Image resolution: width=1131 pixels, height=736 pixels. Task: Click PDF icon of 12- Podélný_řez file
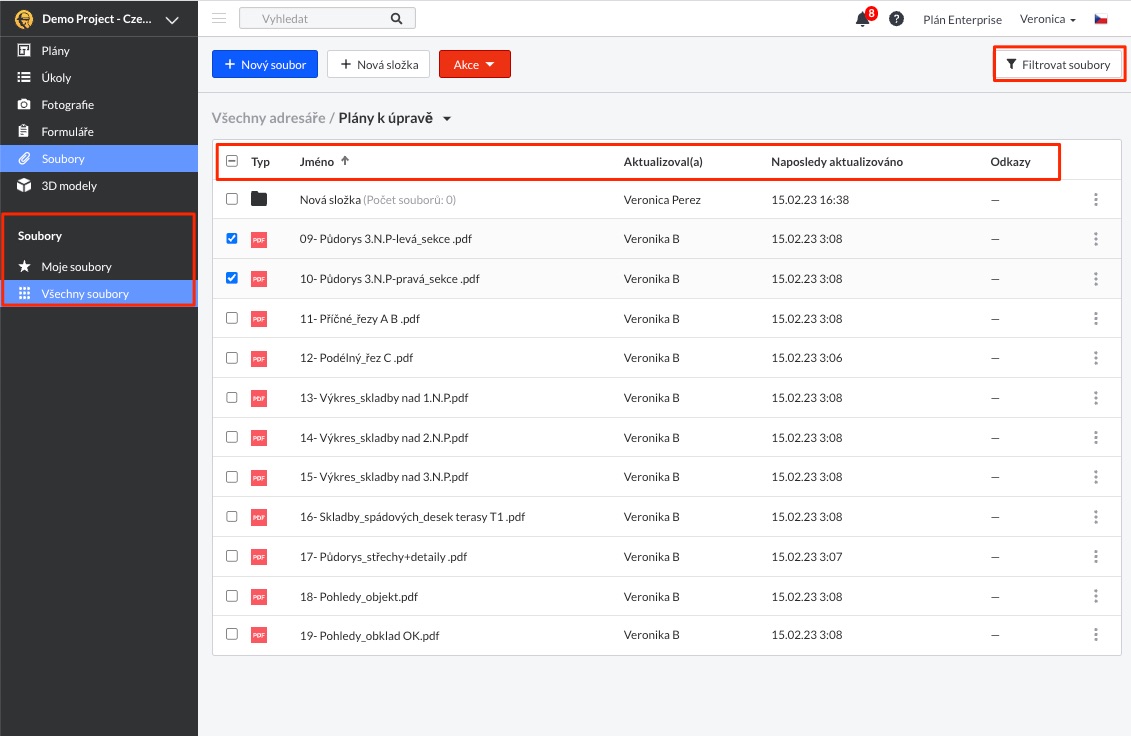point(259,359)
